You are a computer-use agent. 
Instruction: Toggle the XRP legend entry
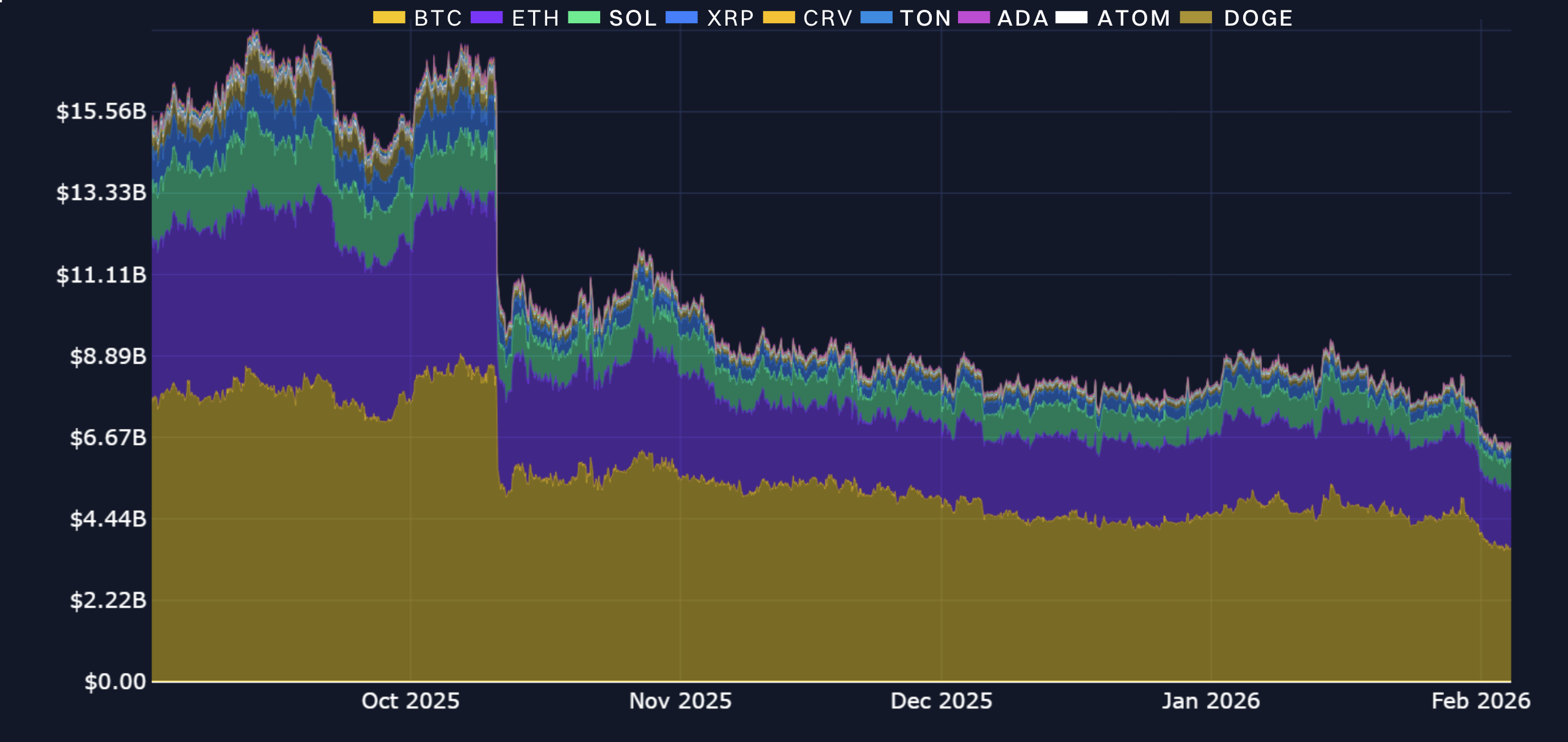710,18
